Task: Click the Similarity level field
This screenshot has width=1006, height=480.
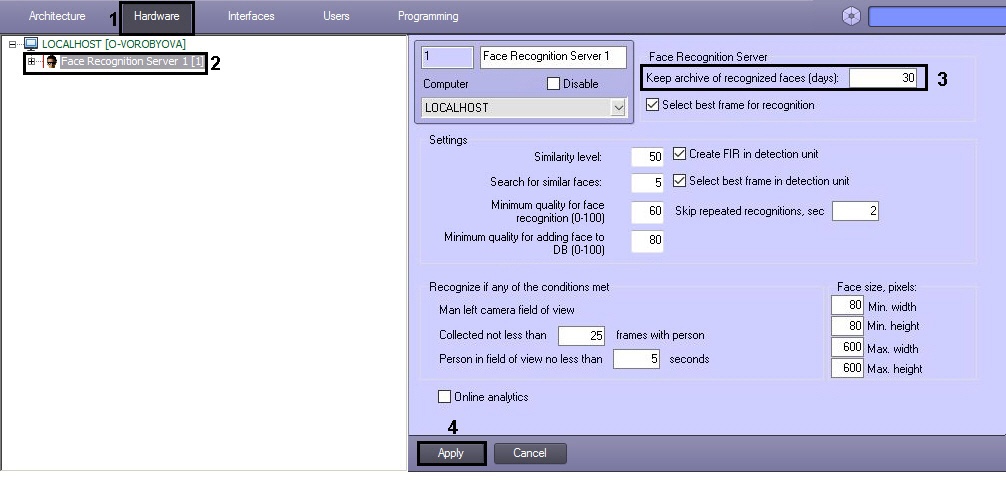Action: [647, 157]
